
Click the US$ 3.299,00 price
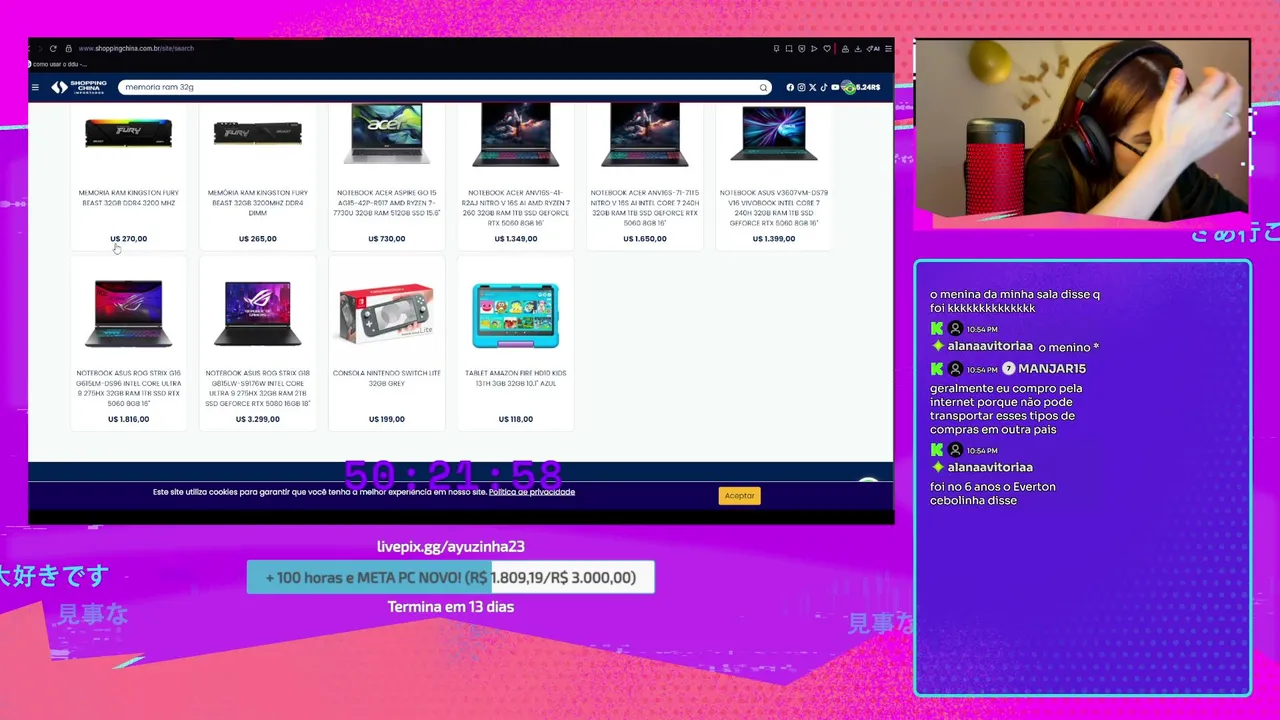click(258, 419)
